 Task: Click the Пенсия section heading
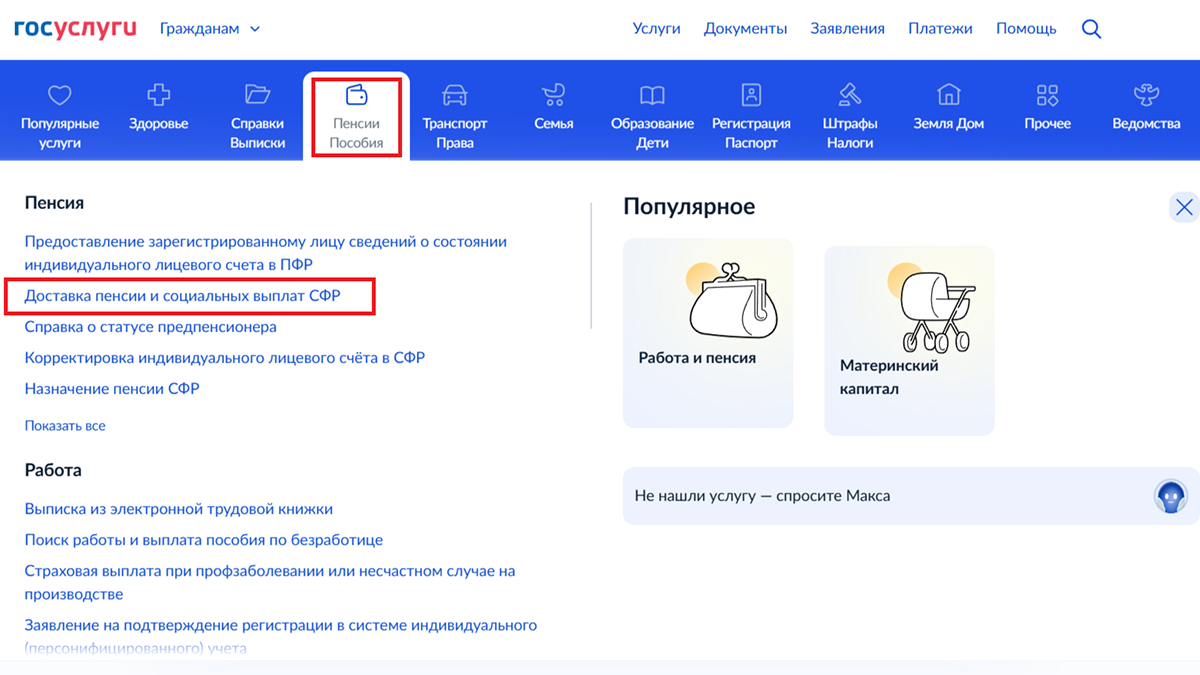coord(54,203)
